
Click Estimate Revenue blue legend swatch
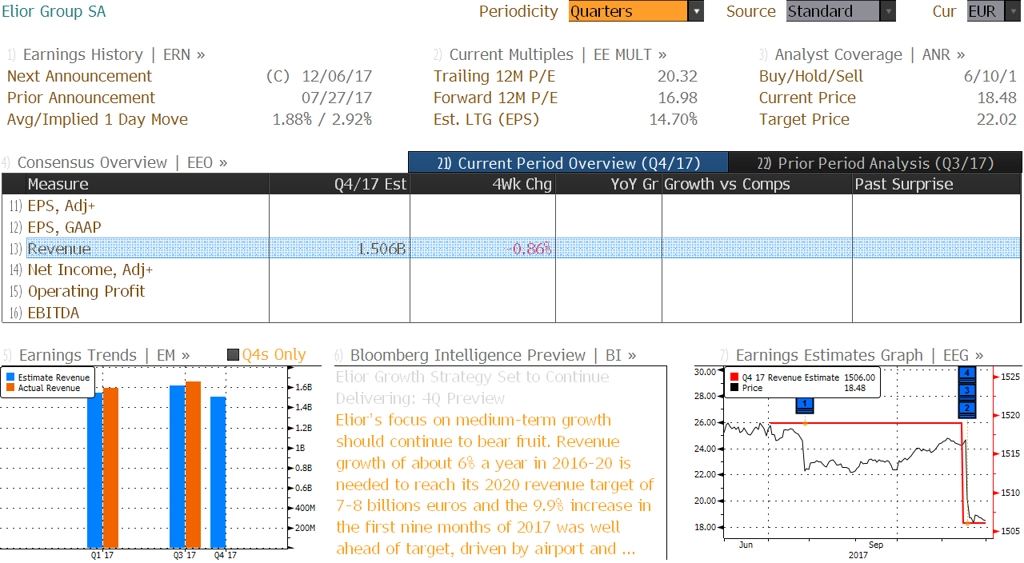(x=10, y=378)
